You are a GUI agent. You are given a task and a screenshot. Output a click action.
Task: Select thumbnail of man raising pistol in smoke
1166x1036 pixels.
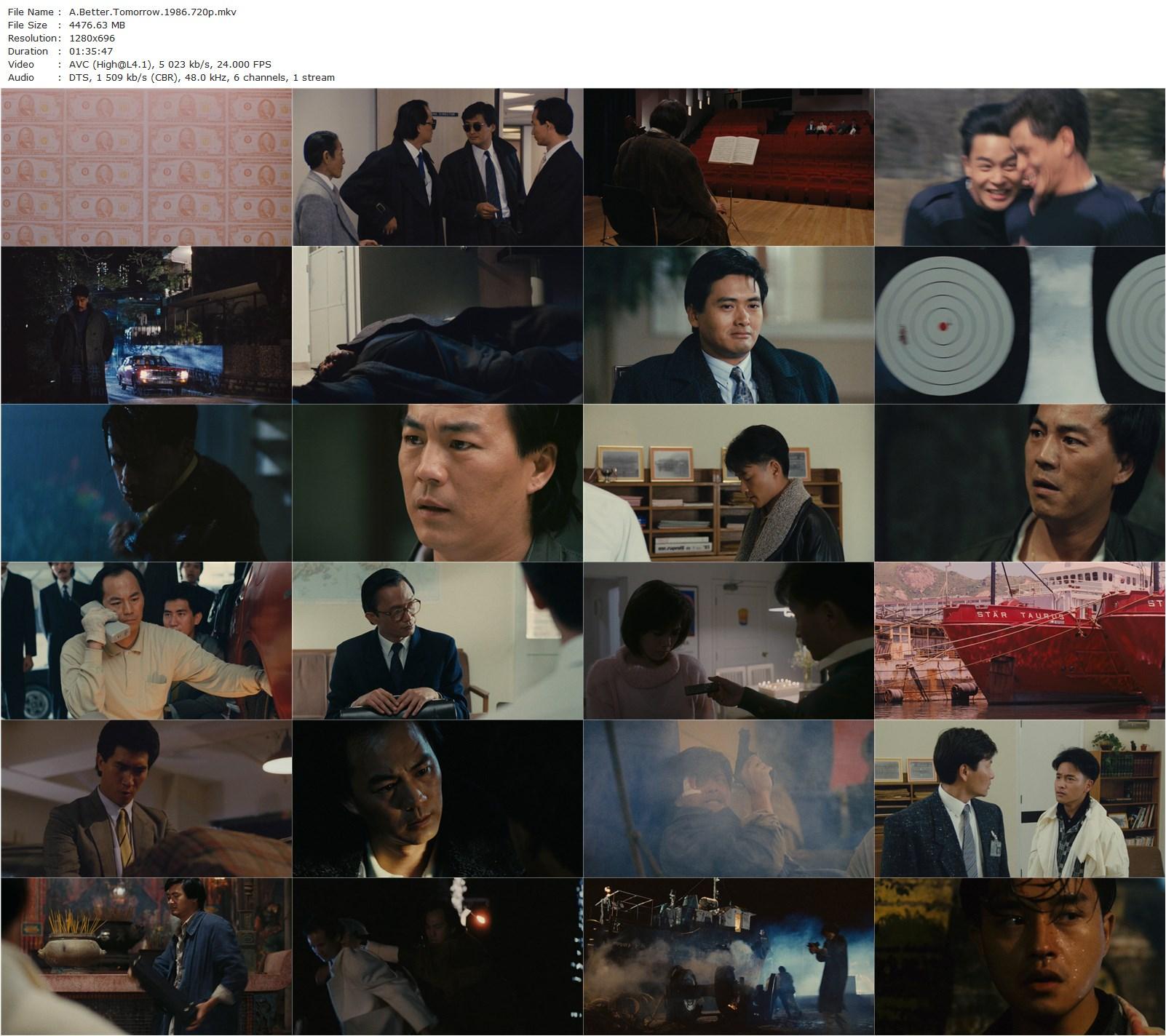pos(729,798)
